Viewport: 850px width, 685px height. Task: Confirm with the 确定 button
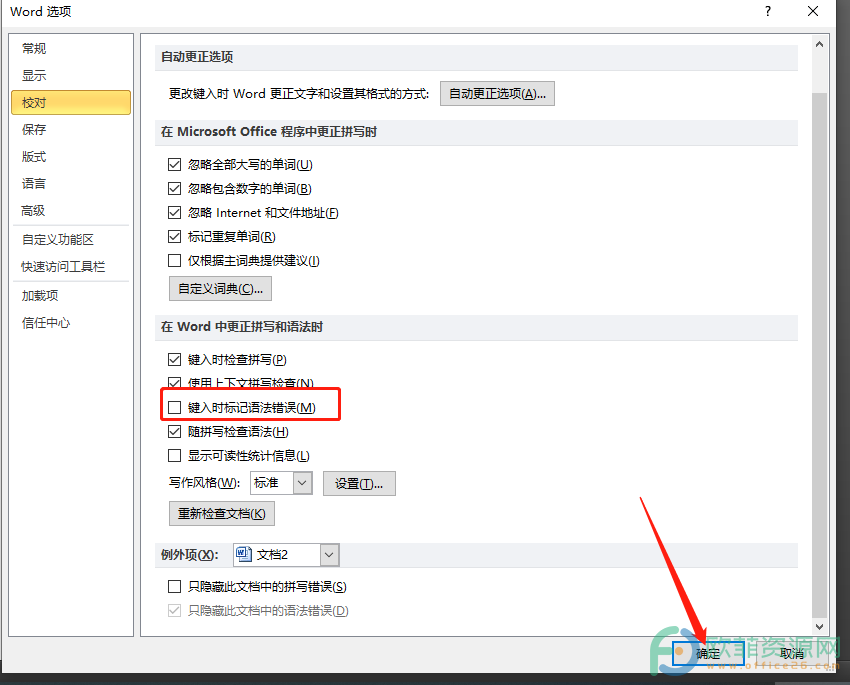pos(708,654)
